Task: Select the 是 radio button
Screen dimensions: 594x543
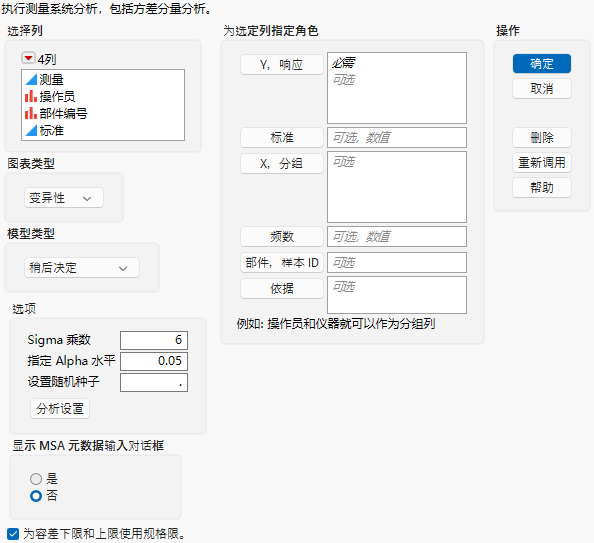Action: coord(36,479)
